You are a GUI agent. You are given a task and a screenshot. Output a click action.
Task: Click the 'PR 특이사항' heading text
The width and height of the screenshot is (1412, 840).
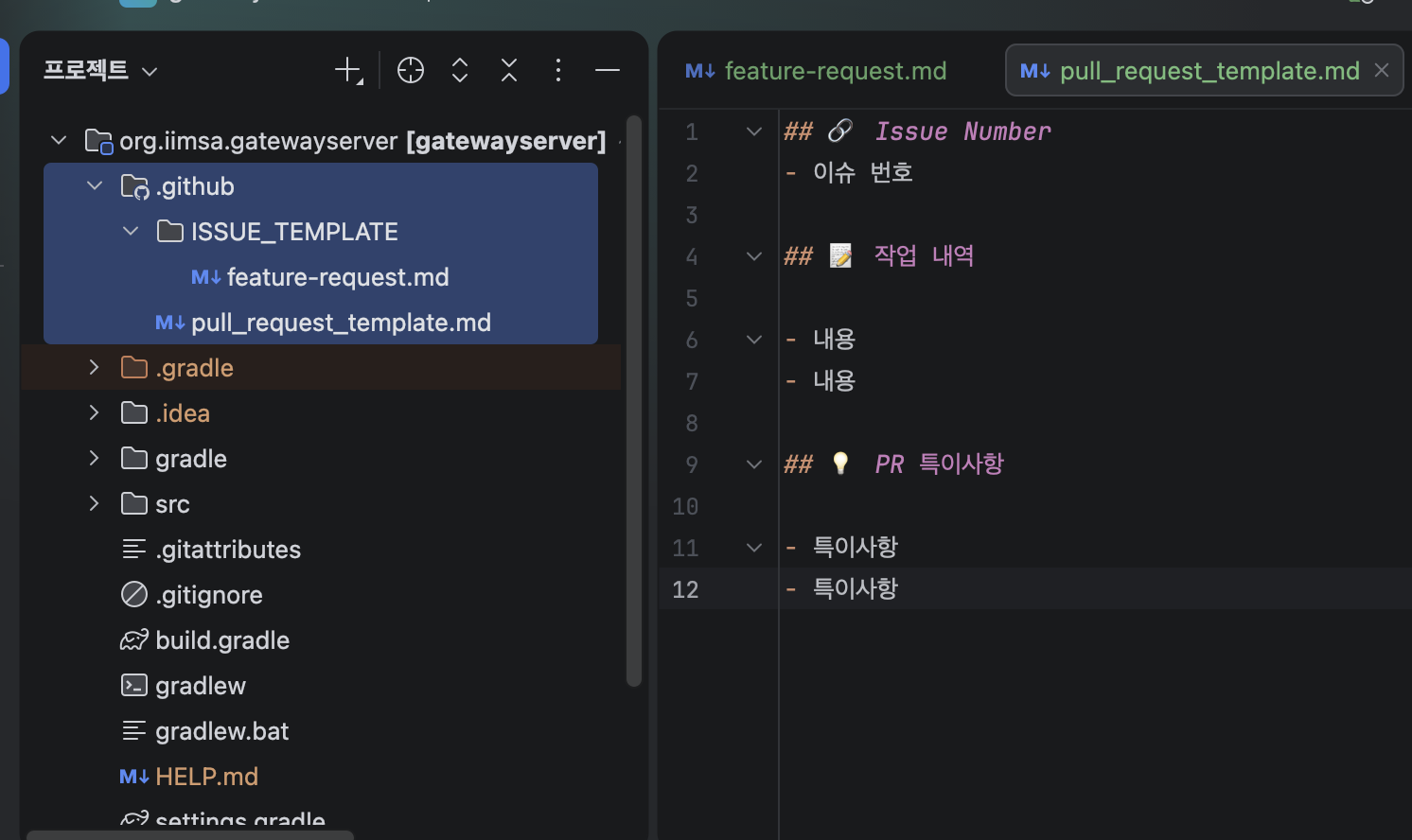(939, 464)
